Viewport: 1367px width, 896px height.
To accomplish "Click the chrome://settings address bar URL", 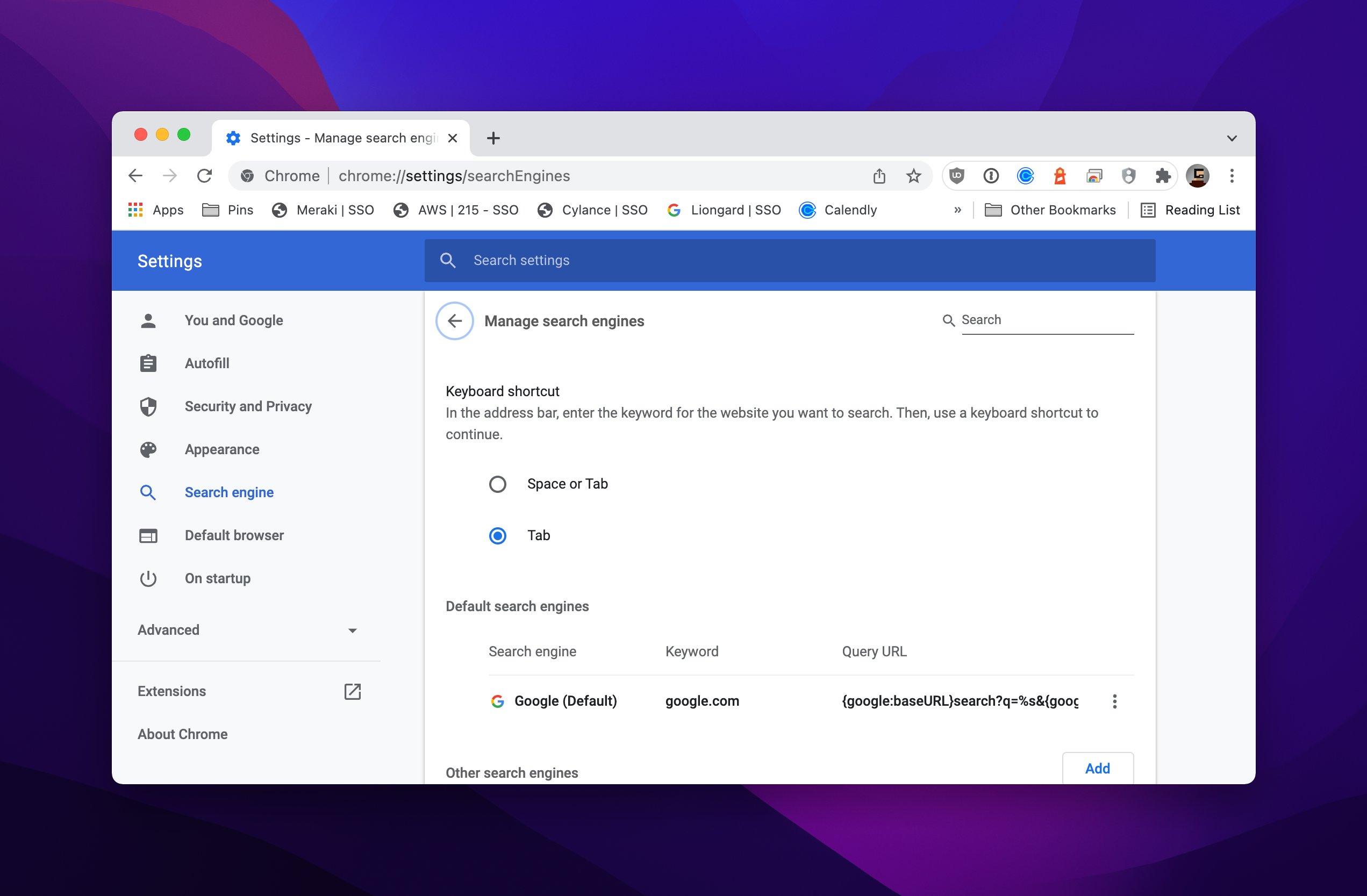I will [454, 176].
